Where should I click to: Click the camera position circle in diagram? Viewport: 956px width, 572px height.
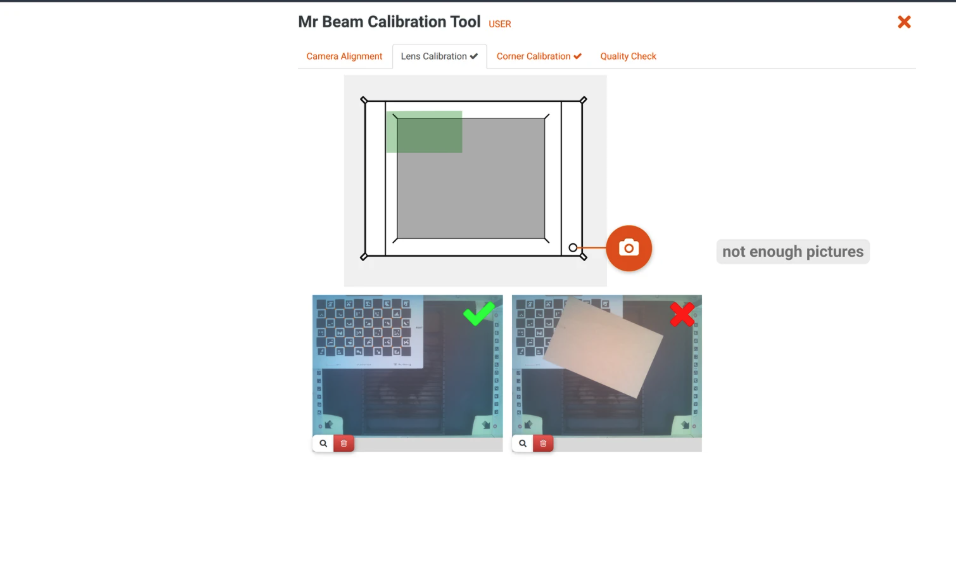click(573, 248)
